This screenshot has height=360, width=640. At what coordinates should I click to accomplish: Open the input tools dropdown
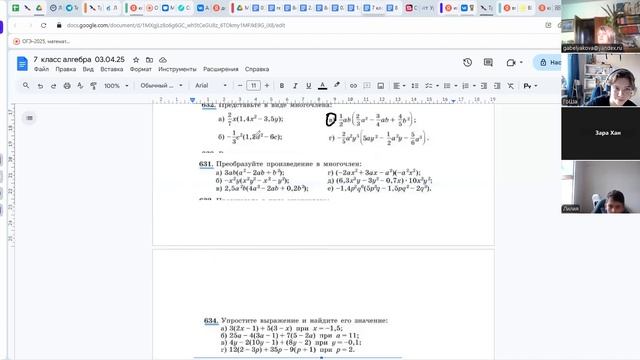[530, 86]
